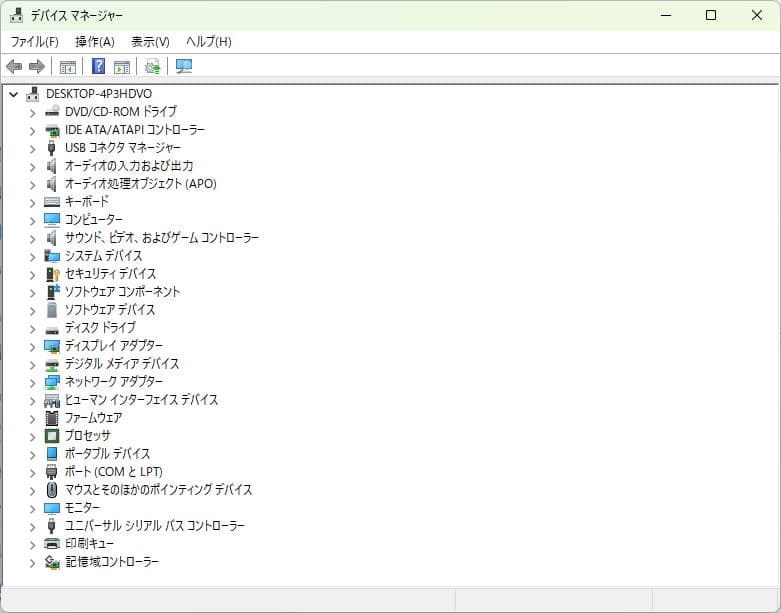
Task: Expand デジタル メディア デバイス chevron
Action: point(32,365)
